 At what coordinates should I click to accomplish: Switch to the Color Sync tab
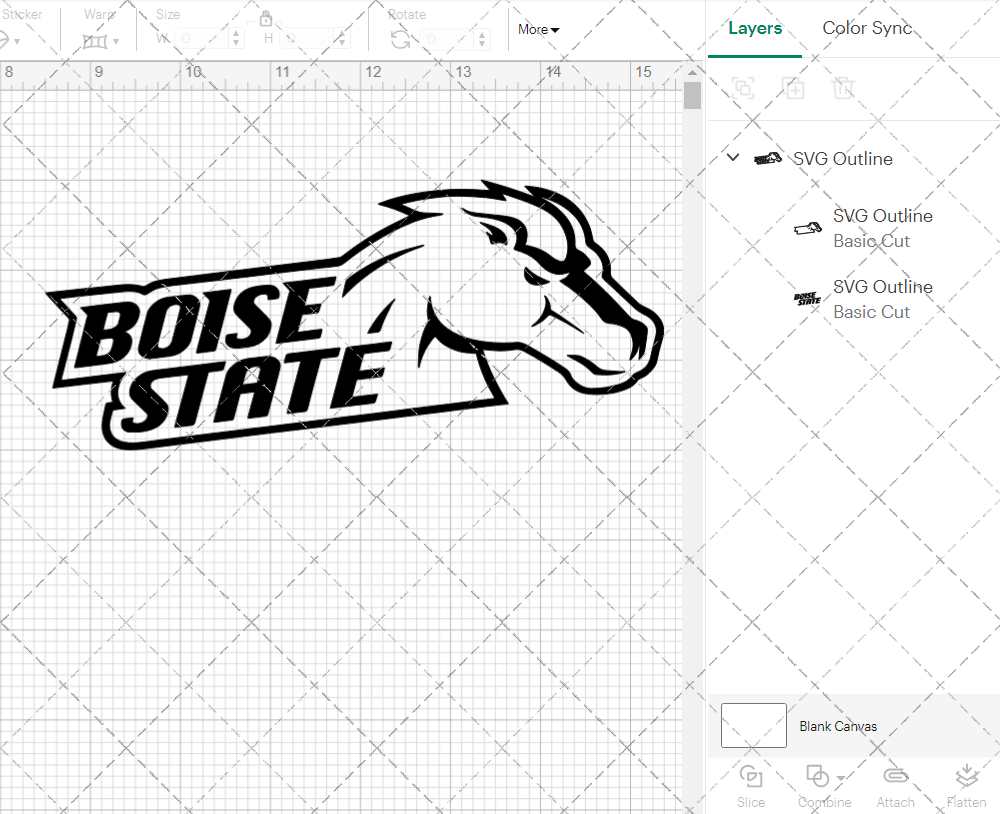coord(867,28)
